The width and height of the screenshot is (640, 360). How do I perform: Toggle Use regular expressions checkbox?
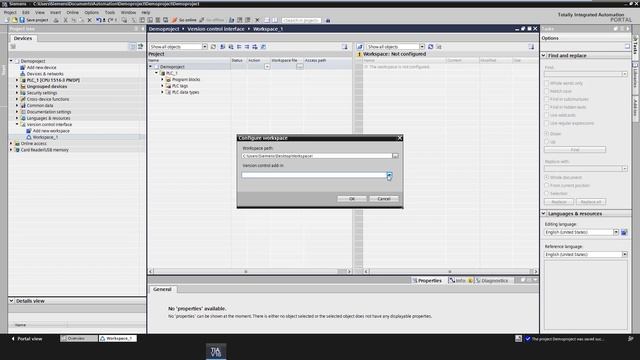click(547, 123)
